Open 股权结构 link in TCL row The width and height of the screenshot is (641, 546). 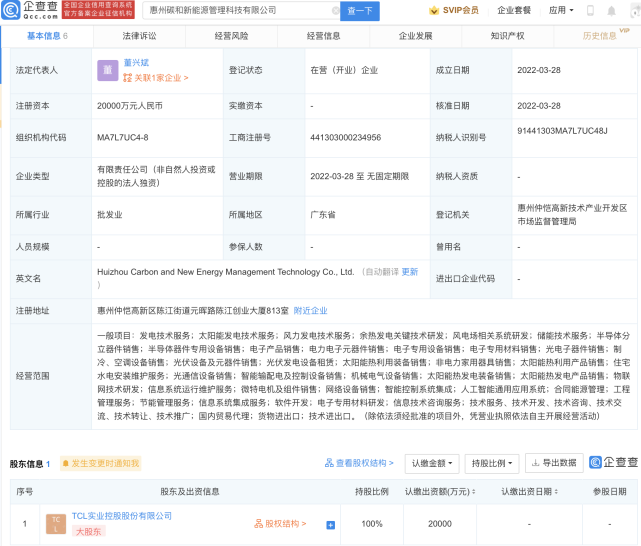(x=280, y=524)
